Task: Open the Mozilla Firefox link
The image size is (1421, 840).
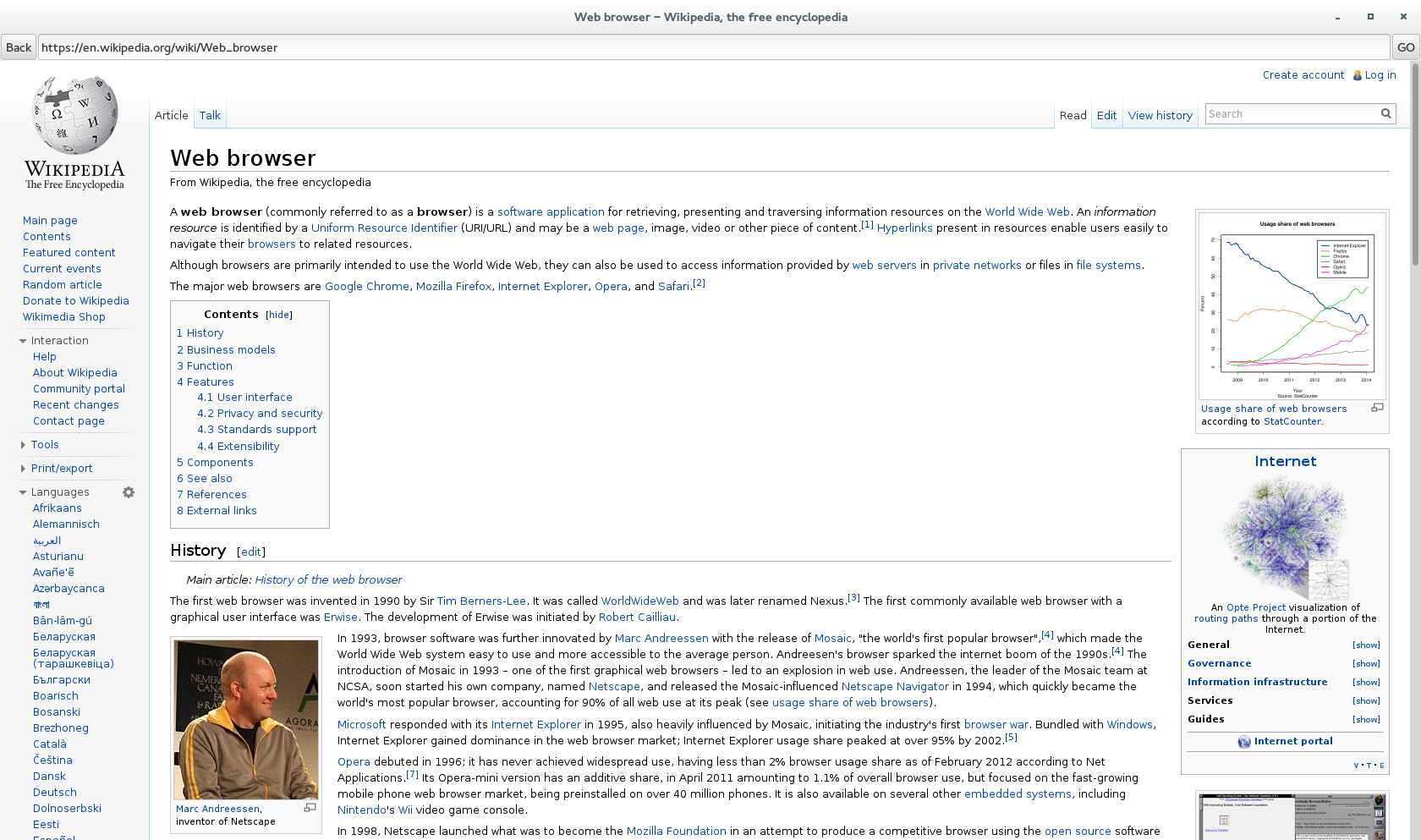Action: pos(453,287)
